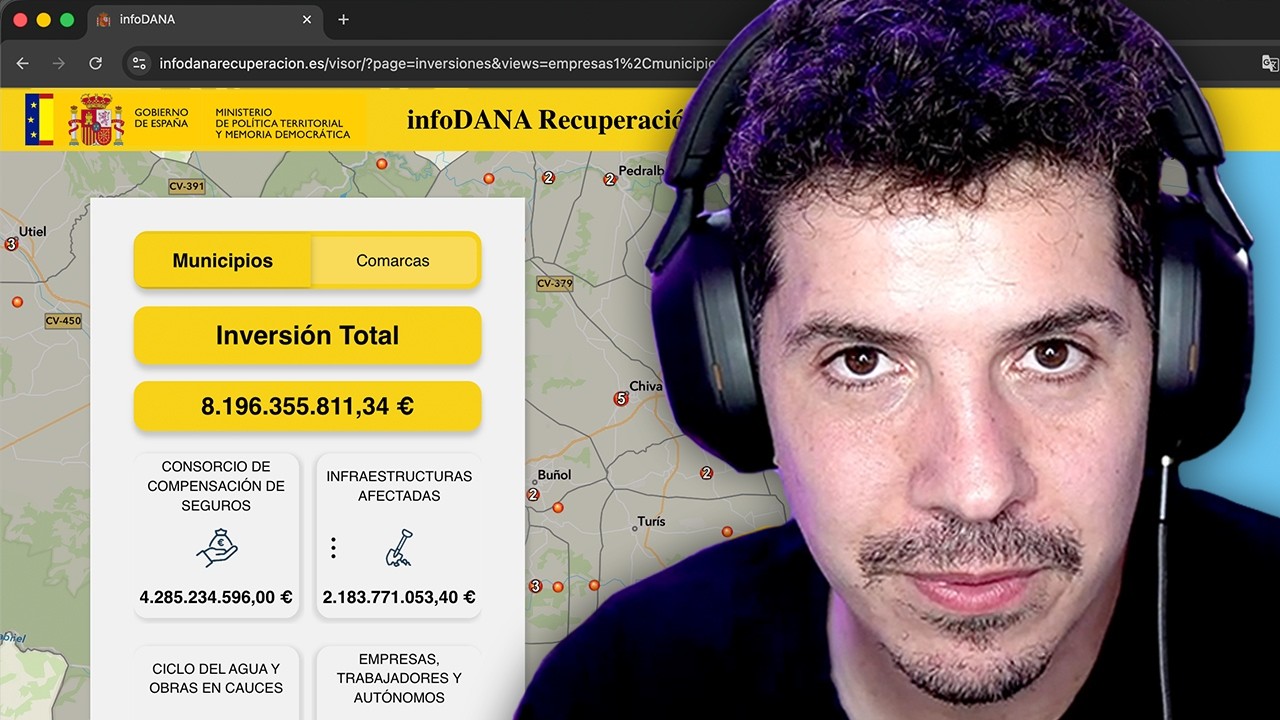
Task: Open Infraestructuras Afectadas card
Action: [399, 535]
